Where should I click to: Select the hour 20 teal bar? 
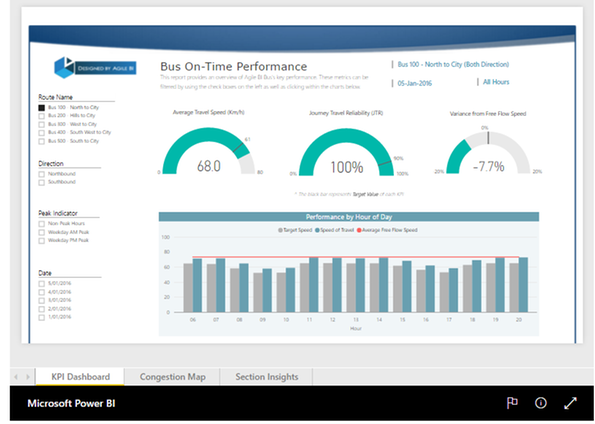click(523, 285)
